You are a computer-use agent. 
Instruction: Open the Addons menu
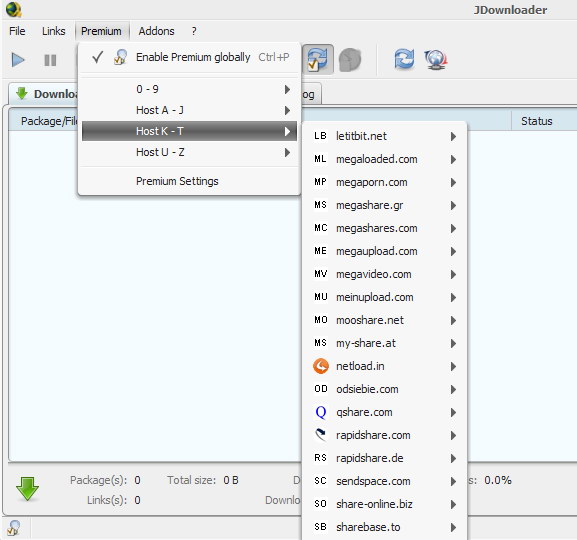(x=156, y=31)
